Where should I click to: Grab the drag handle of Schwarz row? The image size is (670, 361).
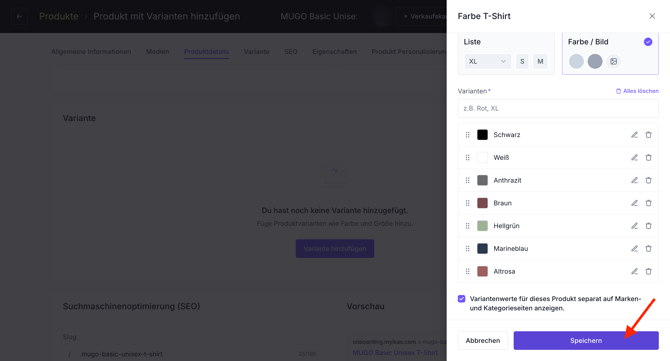coord(467,135)
